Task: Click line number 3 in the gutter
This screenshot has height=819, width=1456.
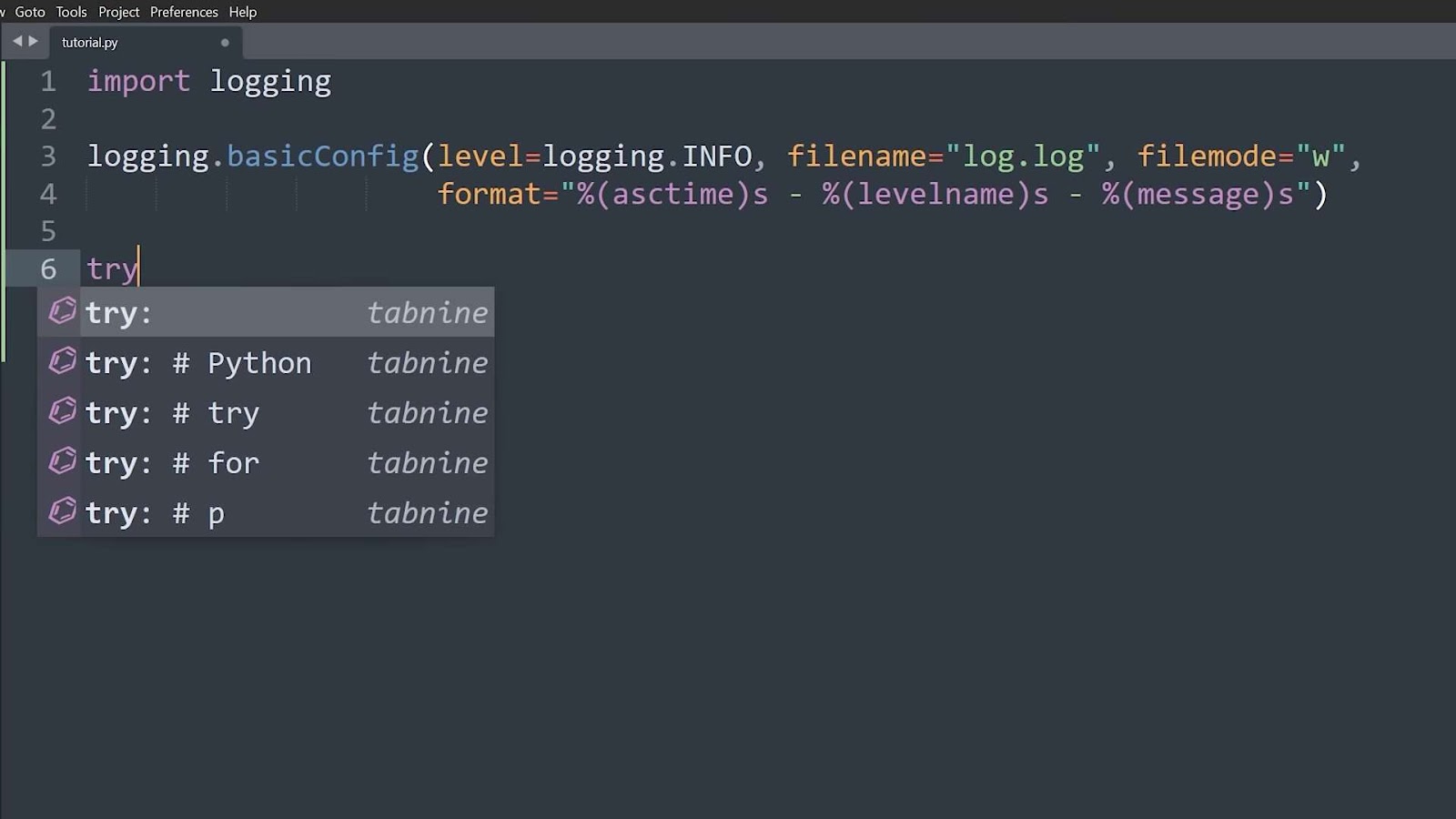Action: 47,156
